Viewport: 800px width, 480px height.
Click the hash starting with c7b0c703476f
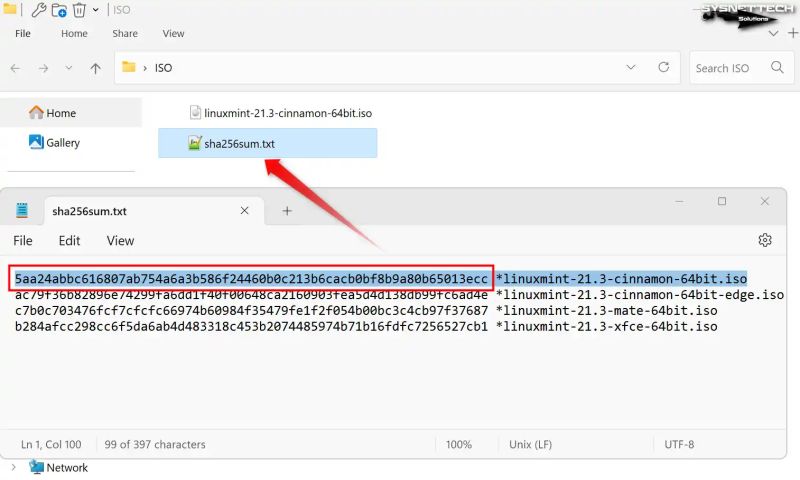pos(251,311)
